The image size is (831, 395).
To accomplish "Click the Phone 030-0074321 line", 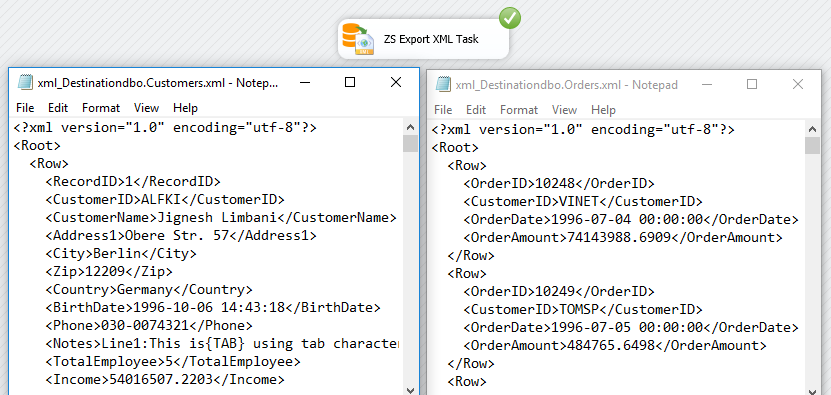I will [x=149, y=326].
